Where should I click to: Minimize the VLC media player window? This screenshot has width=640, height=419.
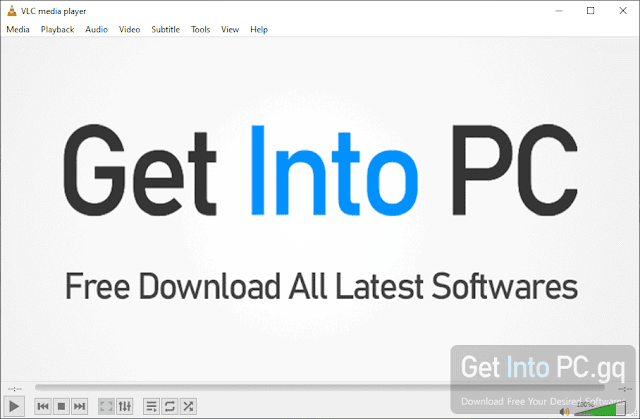559,11
